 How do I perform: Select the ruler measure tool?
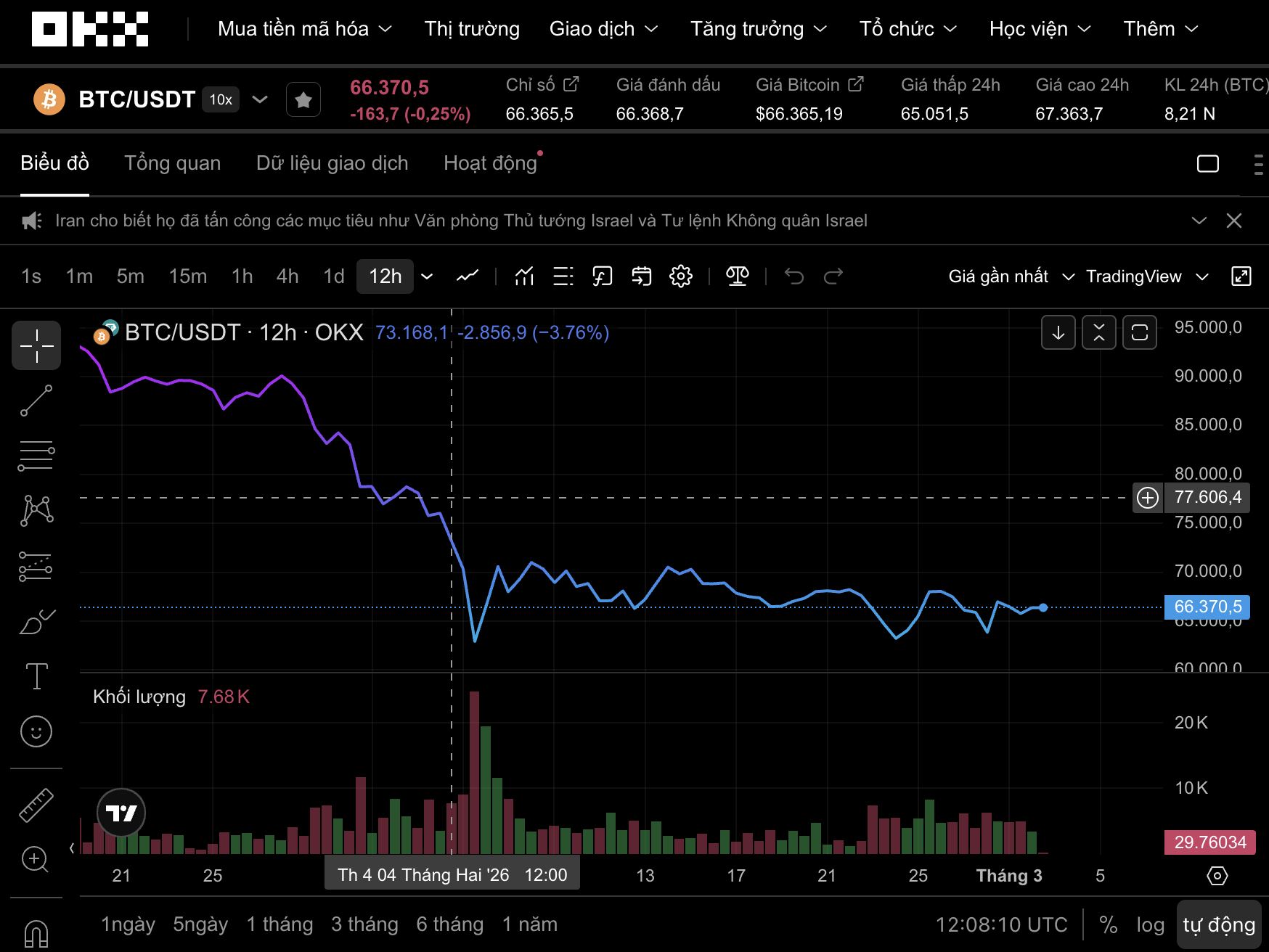tap(36, 805)
